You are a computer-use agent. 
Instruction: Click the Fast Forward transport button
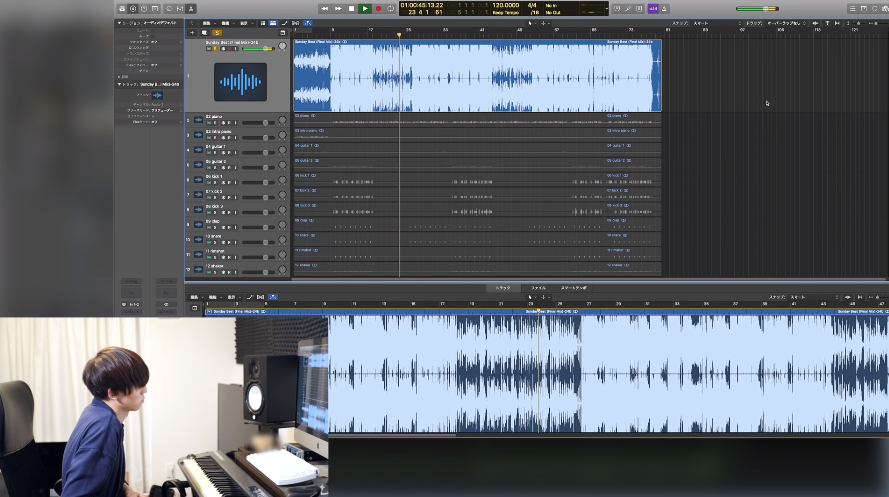click(x=338, y=8)
